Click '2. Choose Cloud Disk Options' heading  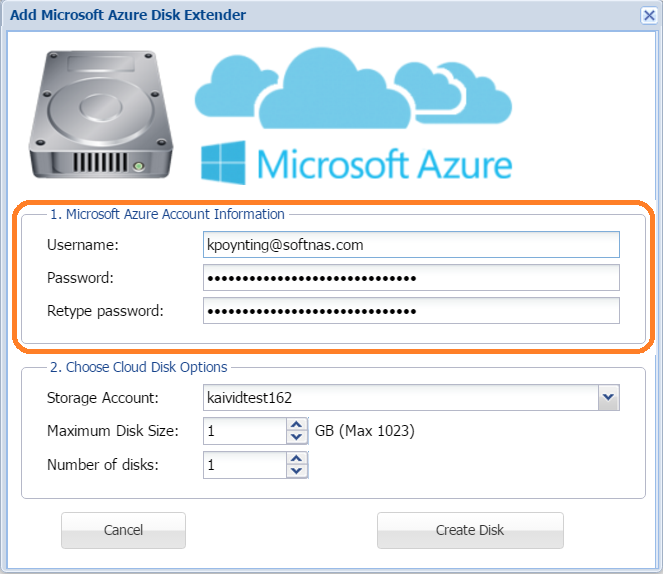tap(139, 367)
